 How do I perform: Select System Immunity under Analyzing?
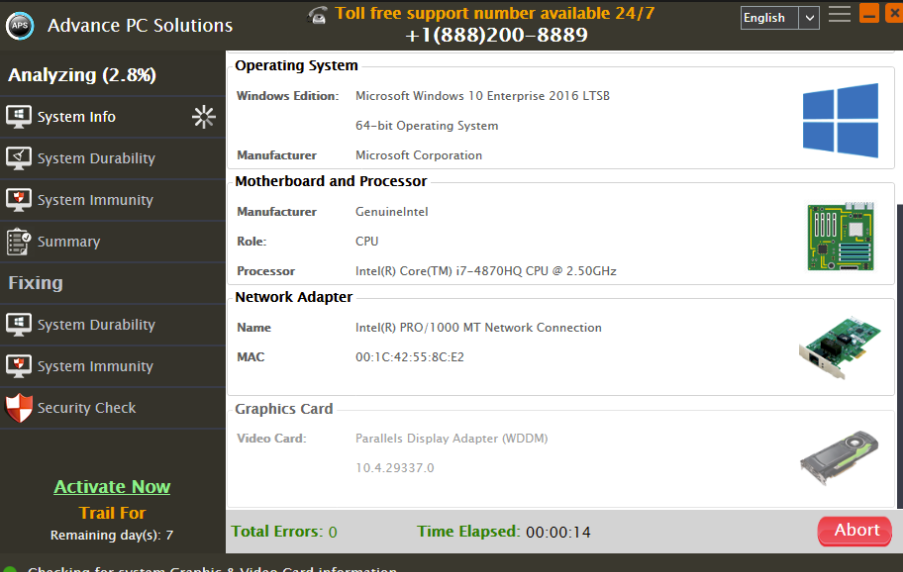pyautogui.click(x=113, y=200)
